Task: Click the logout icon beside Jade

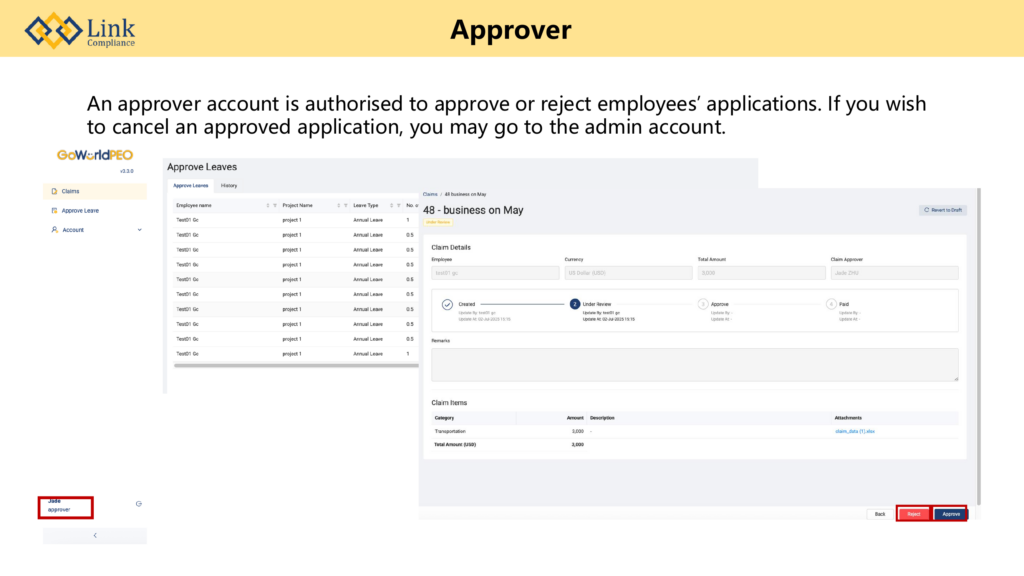Action: [138, 503]
